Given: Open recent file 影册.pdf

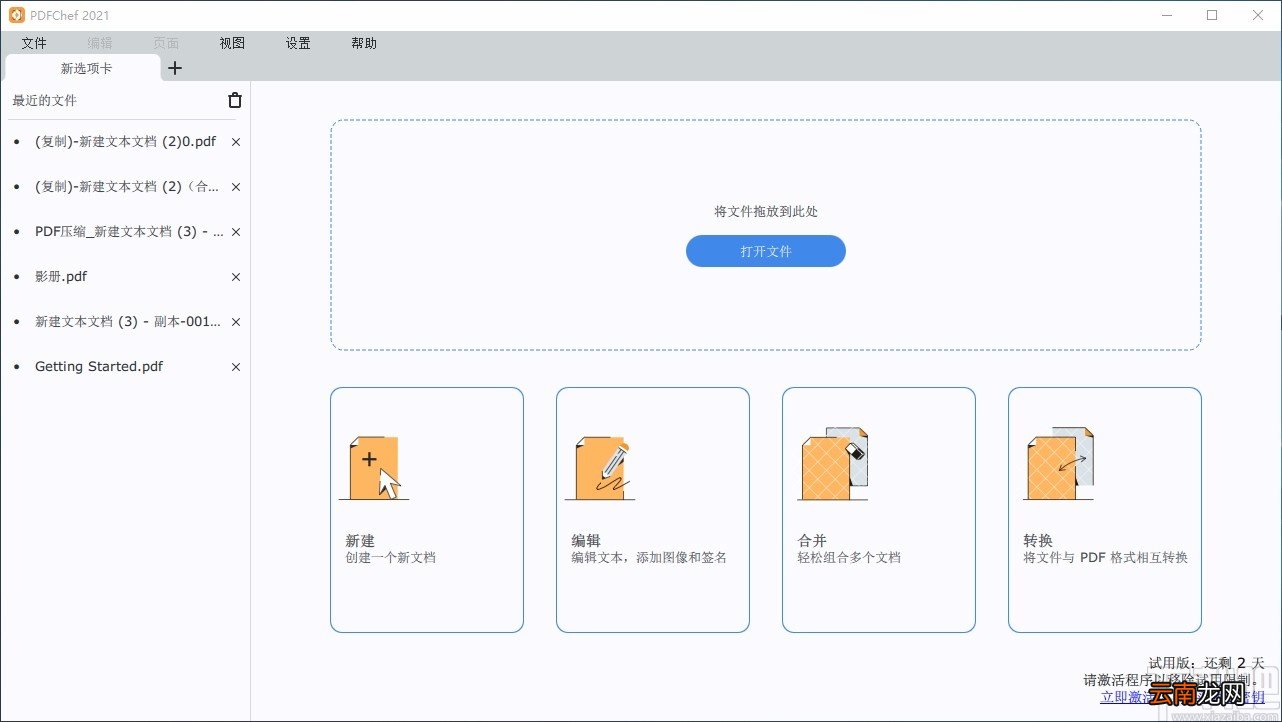Looking at the screenshot, I should [61, 277].
